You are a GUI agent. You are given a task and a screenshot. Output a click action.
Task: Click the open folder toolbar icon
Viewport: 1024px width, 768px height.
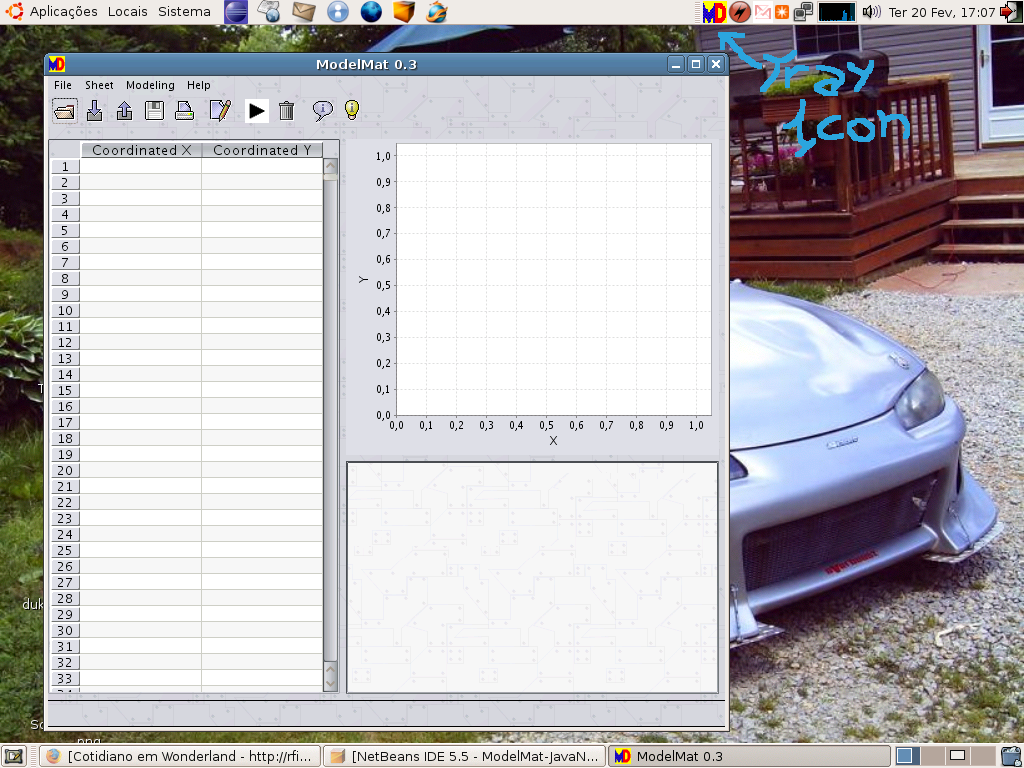65,111
